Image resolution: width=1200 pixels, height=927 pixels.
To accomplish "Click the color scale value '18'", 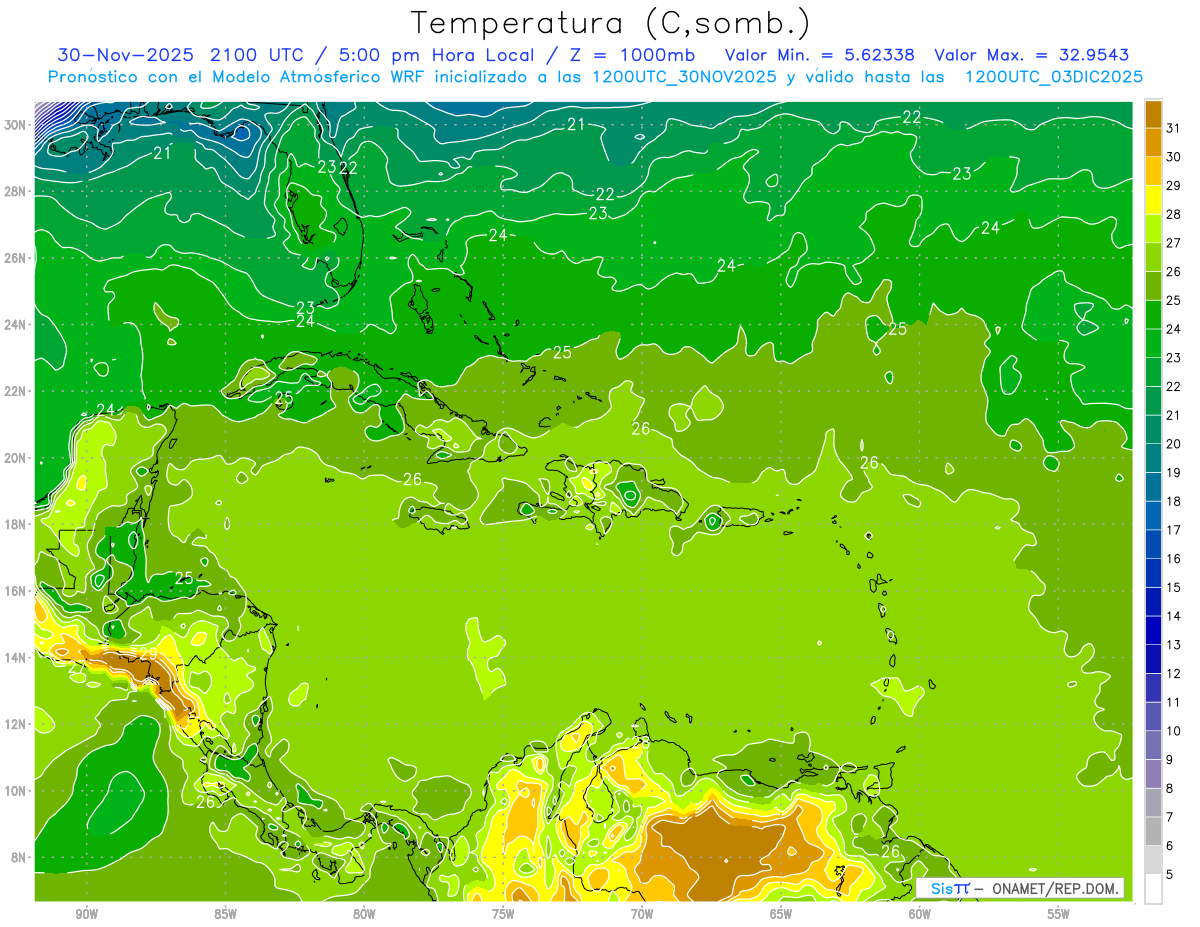I will point(1173,501).
